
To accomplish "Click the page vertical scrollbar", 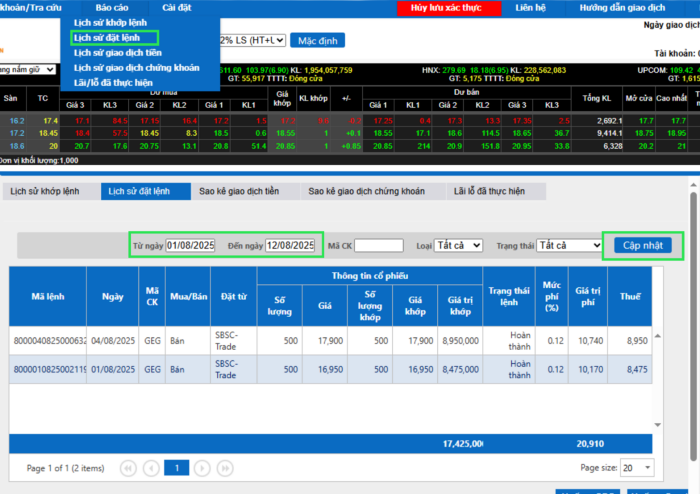I will tap(693, 326).
